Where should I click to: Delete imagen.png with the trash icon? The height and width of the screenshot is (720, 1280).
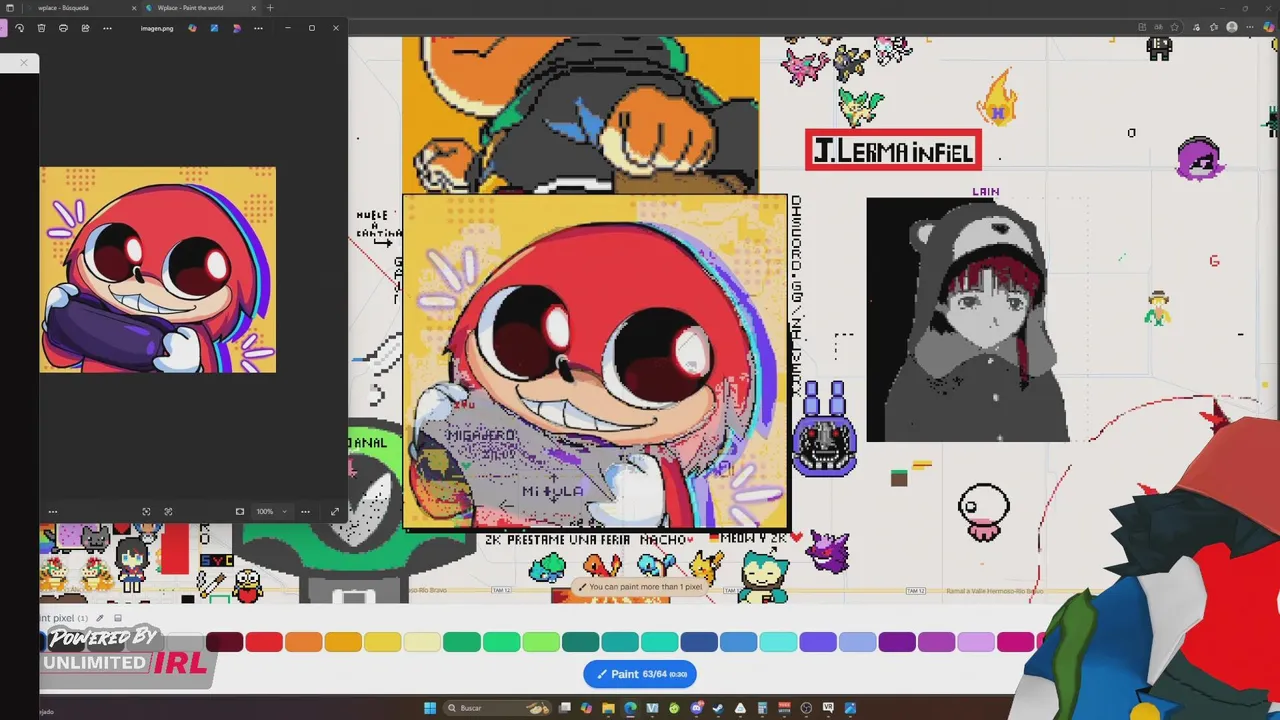coord(41,28)
